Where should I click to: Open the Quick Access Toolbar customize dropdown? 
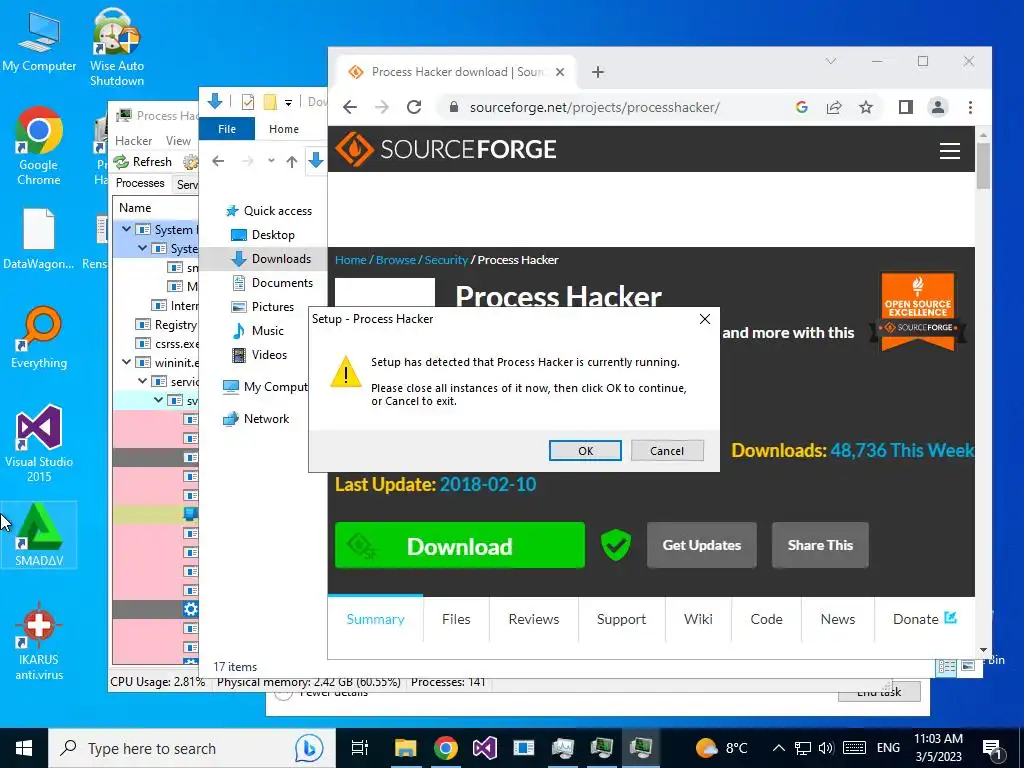click(288, 103)
